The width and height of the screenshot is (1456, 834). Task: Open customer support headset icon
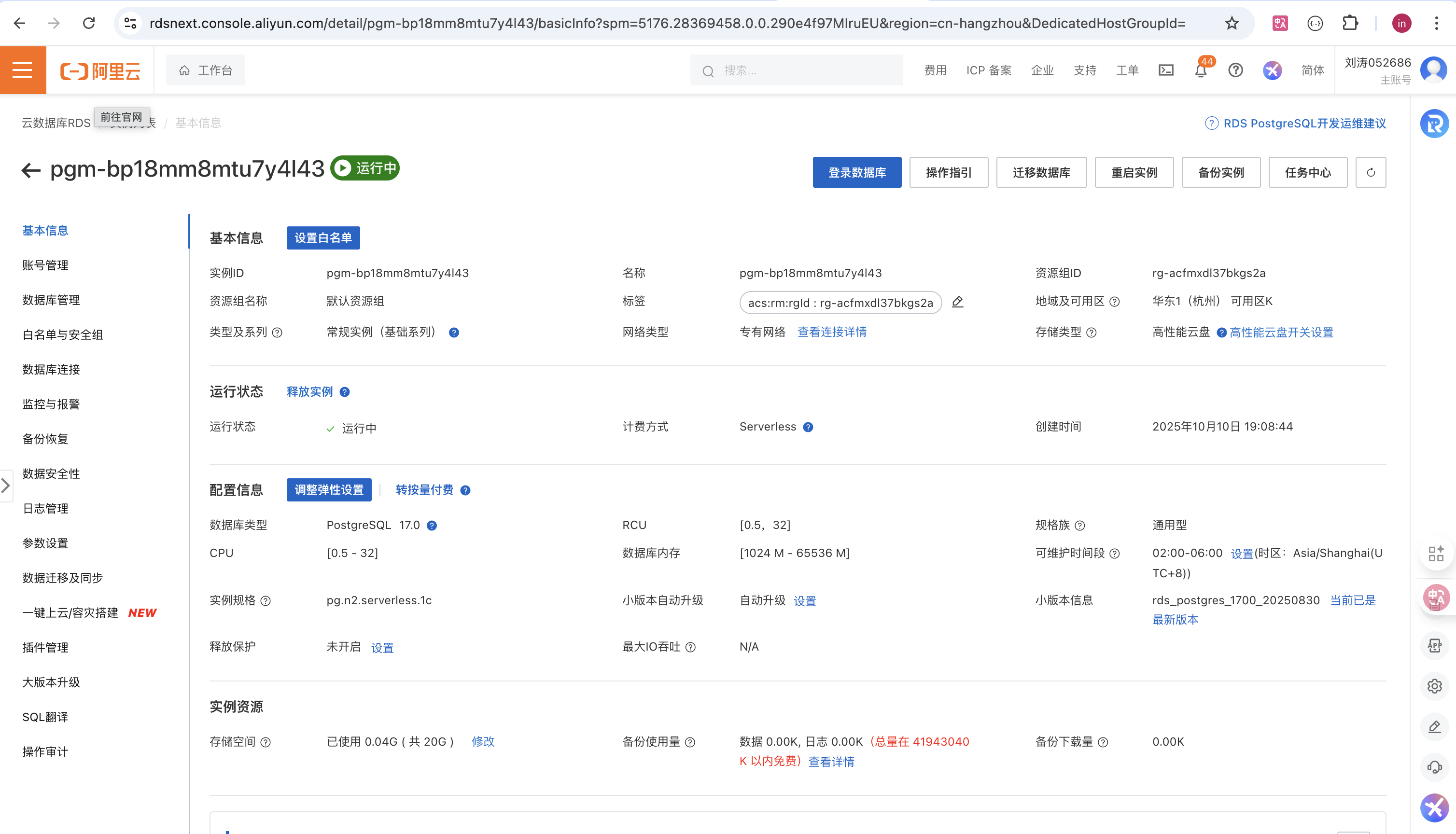point(1434,767)
